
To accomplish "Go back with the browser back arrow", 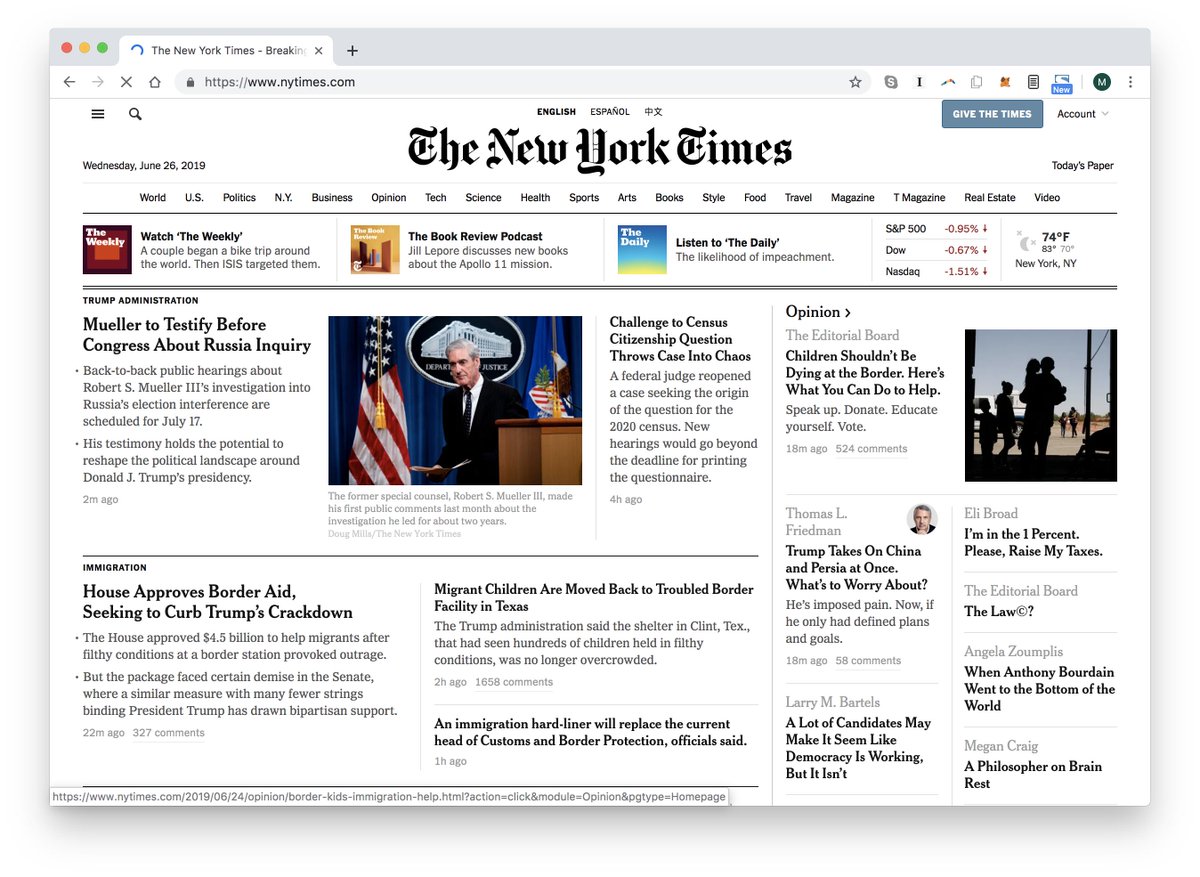I will point(69,82).
